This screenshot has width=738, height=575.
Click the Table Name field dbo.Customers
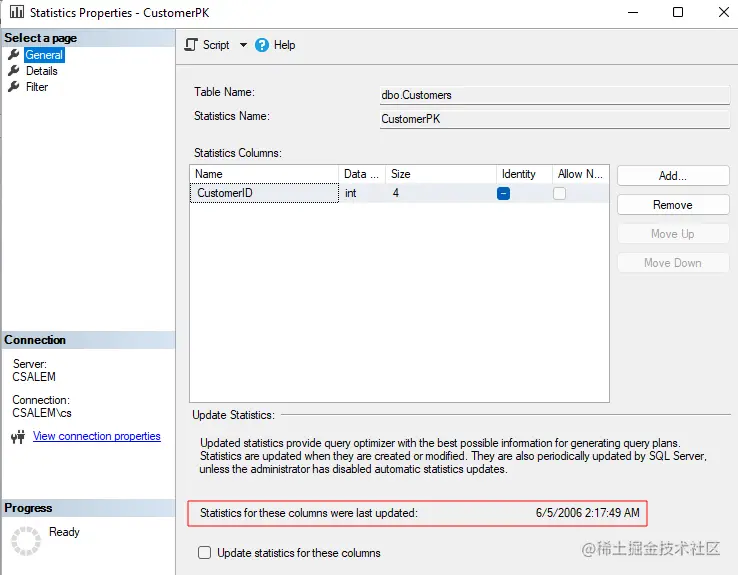point(554,95)
